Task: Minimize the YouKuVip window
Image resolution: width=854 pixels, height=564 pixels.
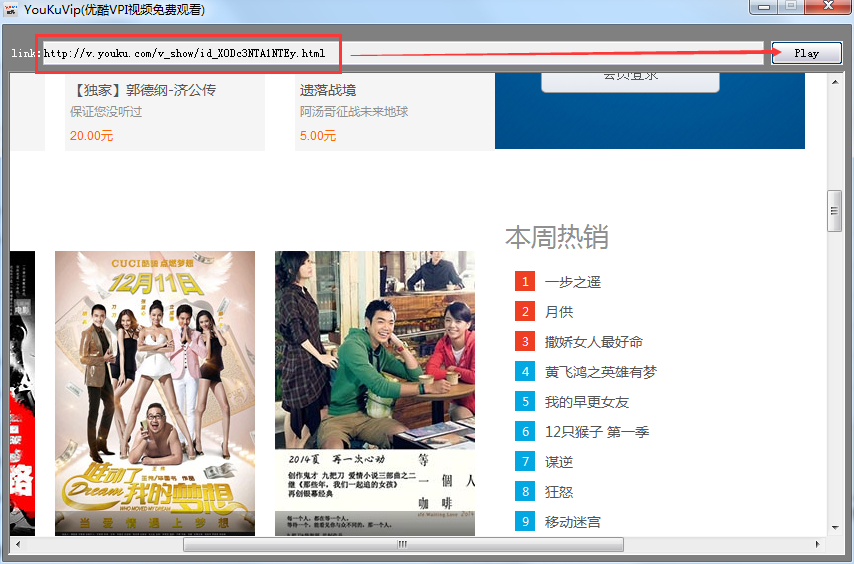Action: point(764,7)
